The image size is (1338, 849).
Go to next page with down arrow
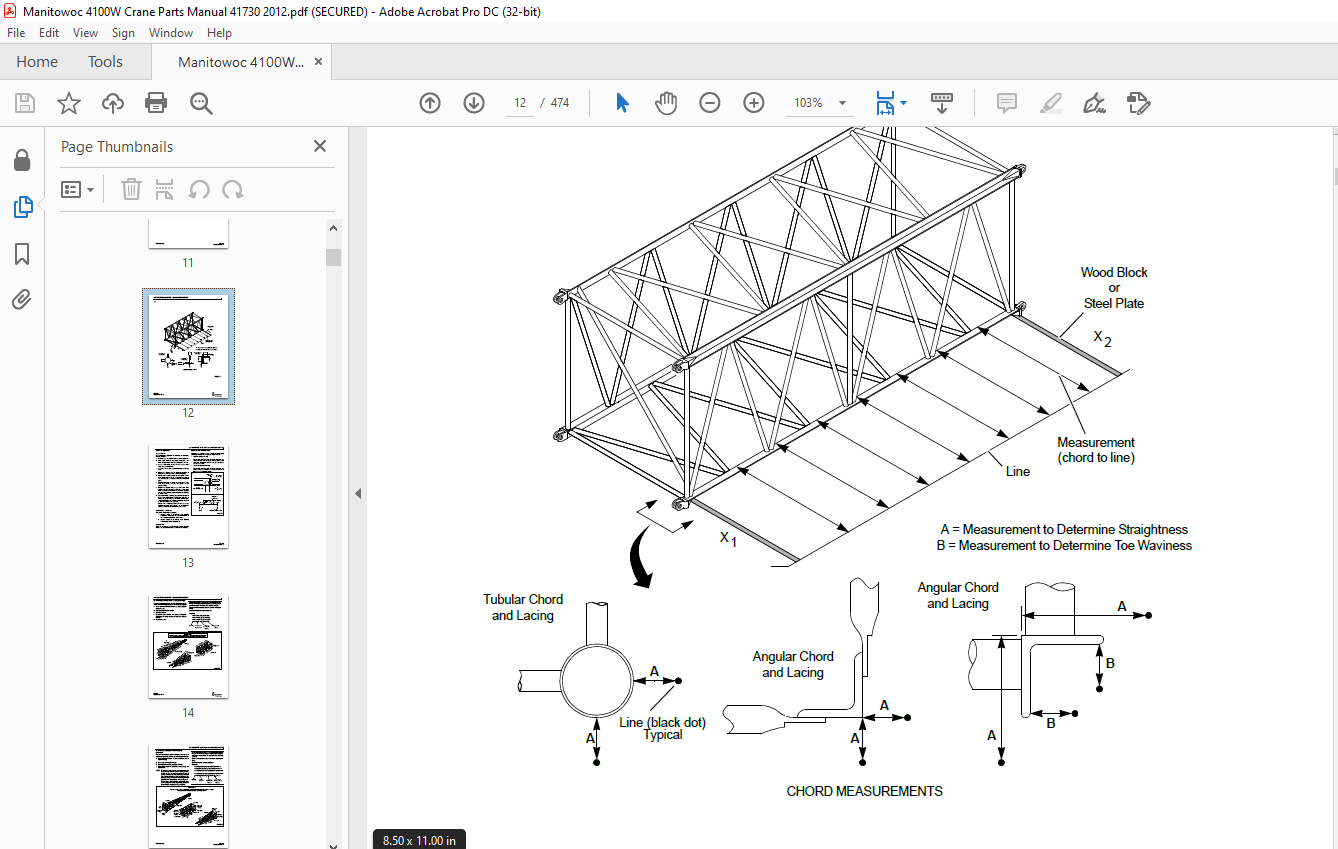474,103
